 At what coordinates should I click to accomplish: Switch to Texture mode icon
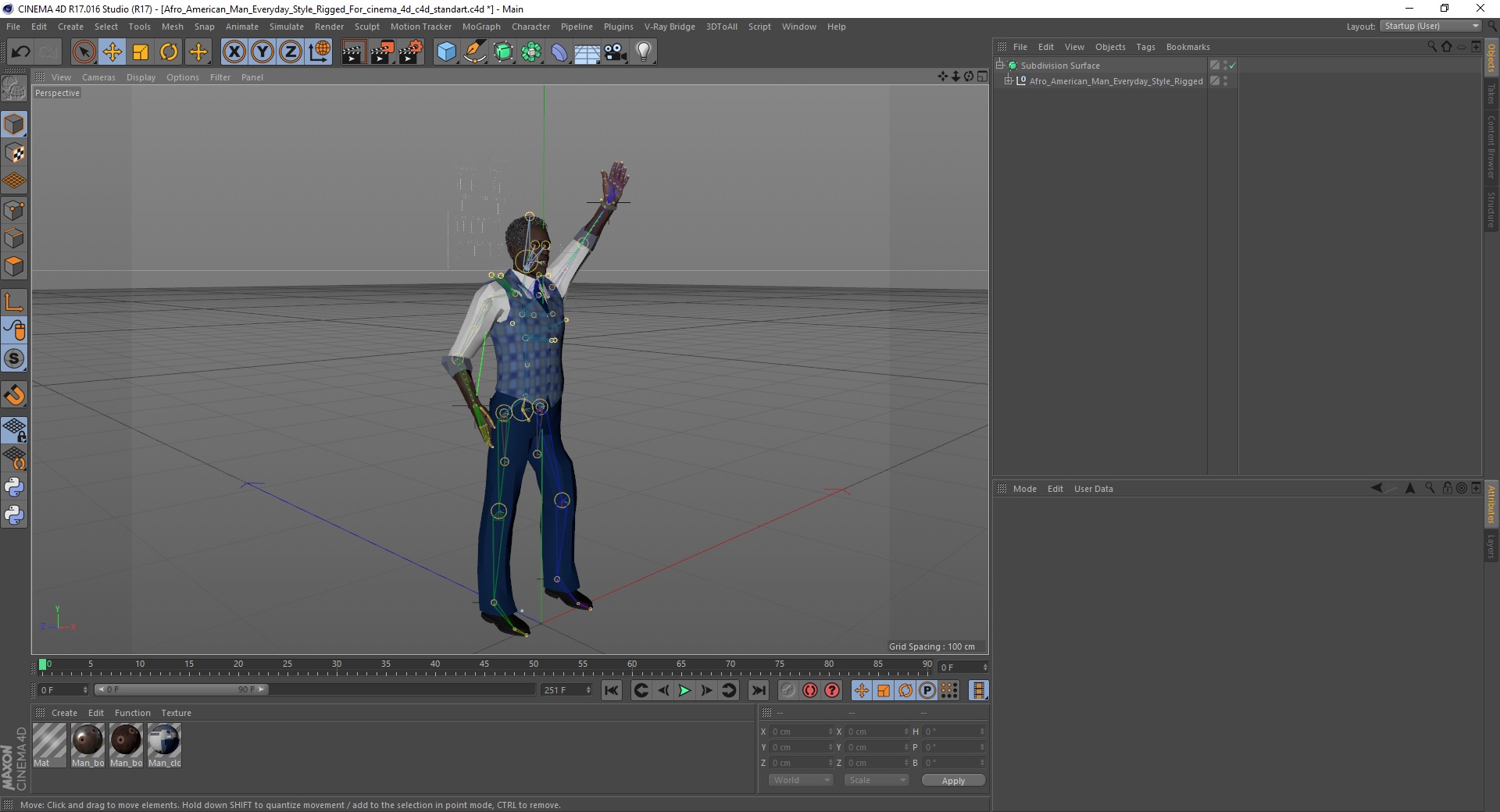coord(14,153)
